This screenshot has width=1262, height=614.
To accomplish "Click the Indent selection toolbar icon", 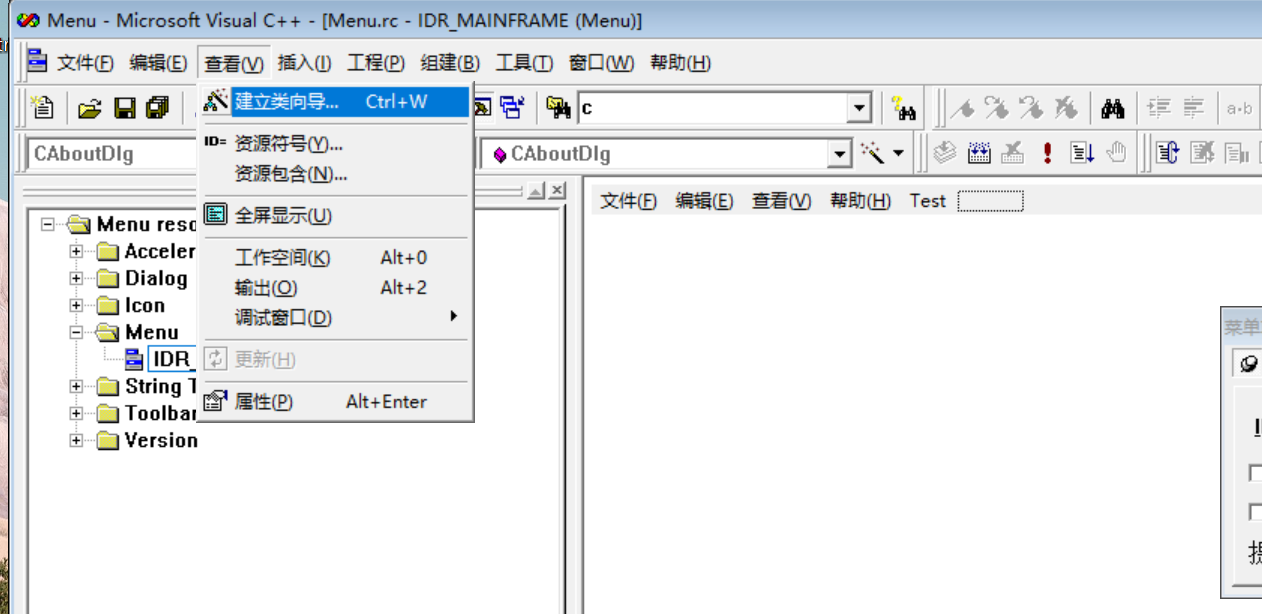I will [1160, 108].
